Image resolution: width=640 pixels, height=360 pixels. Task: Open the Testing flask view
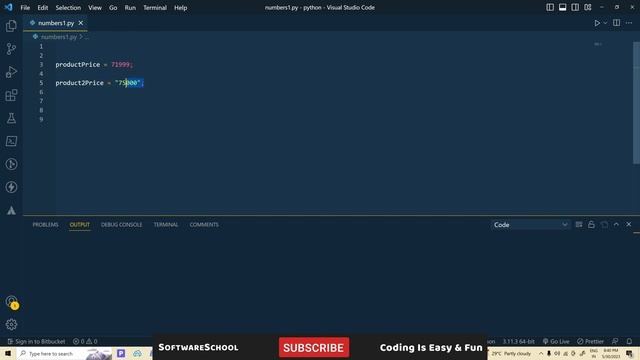tap(11, 118)
